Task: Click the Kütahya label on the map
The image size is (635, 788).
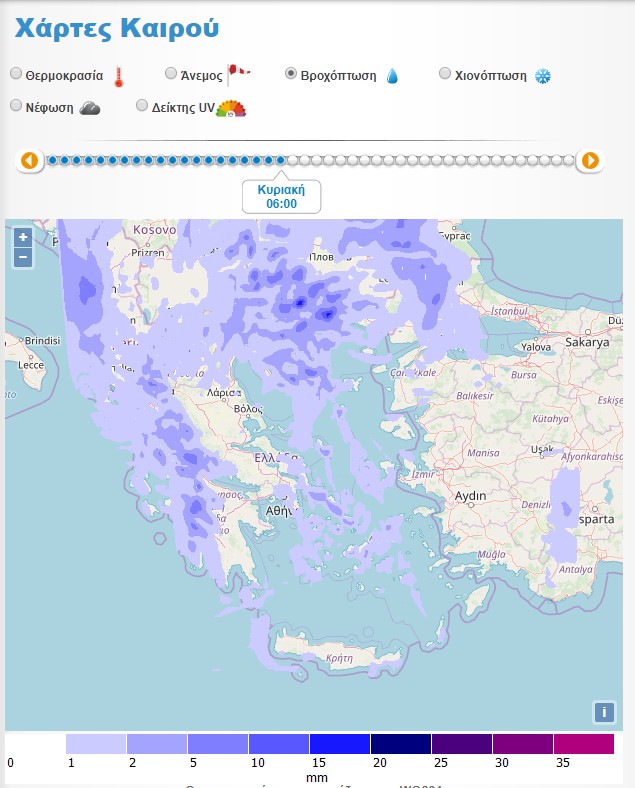Action: coord(551,419)
